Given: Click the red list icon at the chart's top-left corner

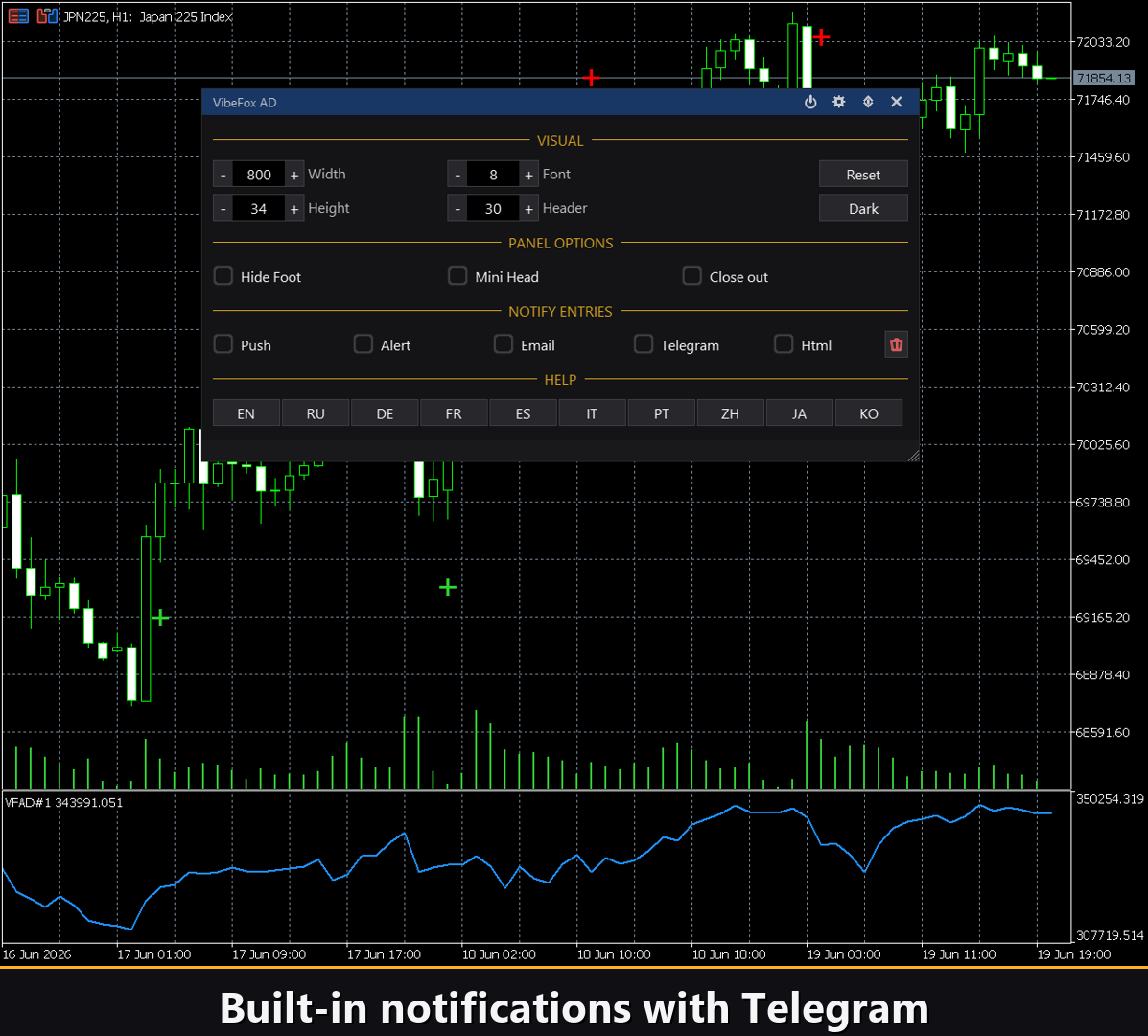Looking at the screenshot, I should coord(18,15).
